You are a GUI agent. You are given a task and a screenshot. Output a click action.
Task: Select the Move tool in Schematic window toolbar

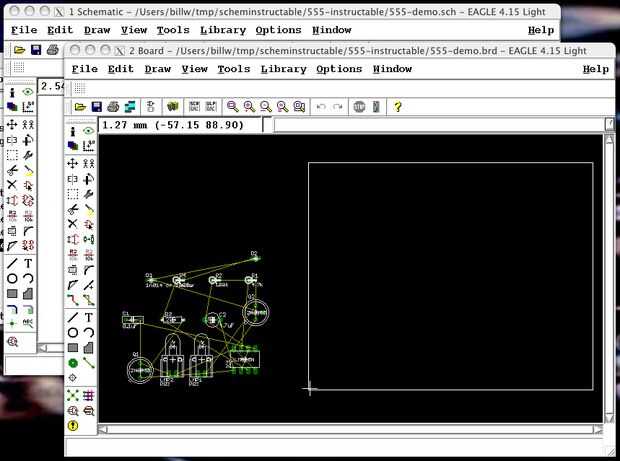(x=12, y=125)
